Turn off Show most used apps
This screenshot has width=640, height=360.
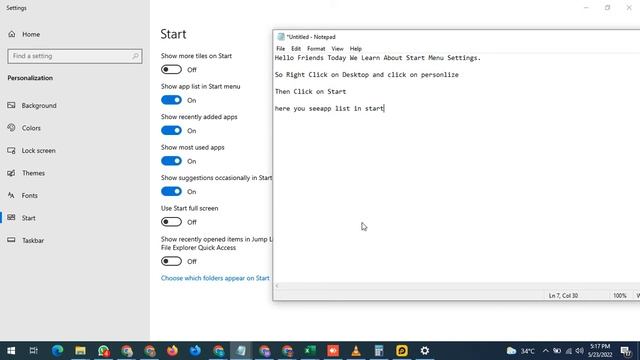pos(171,161)
